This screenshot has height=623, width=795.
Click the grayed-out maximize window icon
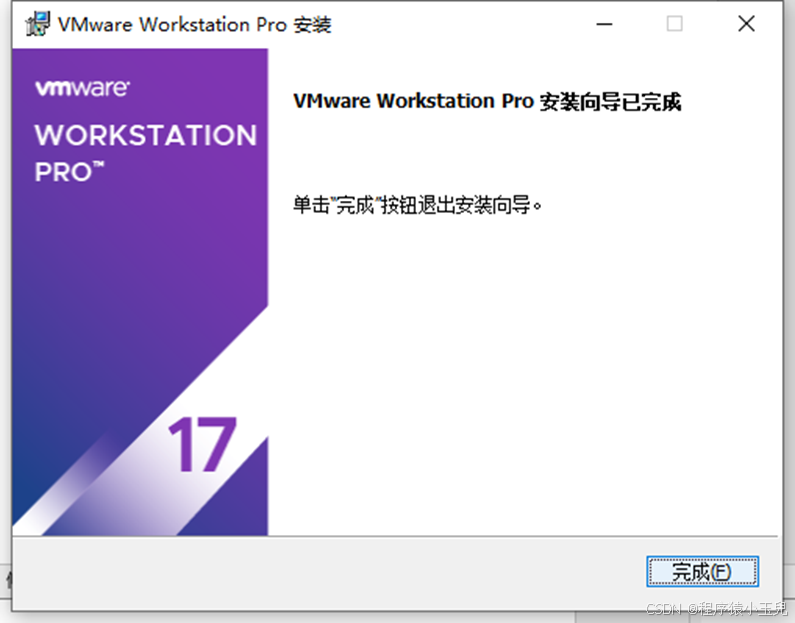coord(674,23)
